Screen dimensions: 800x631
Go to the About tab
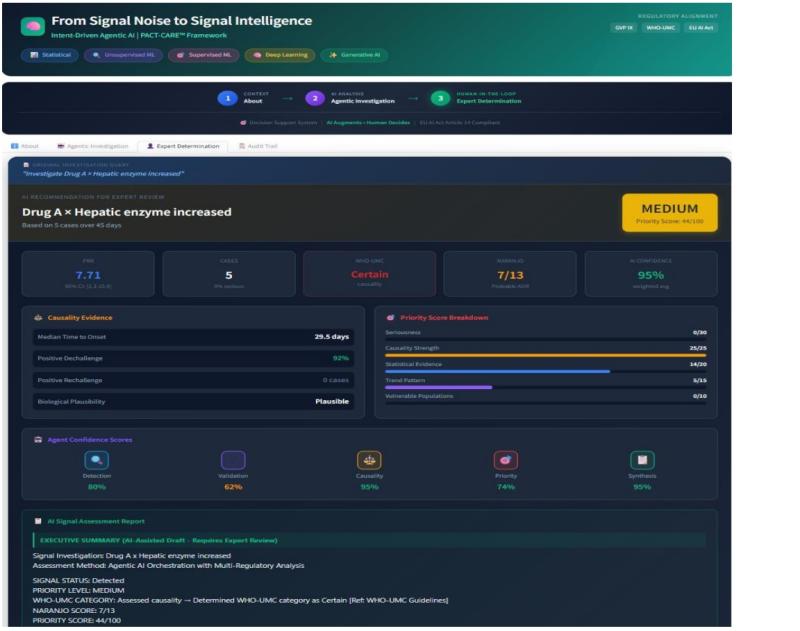25,146
